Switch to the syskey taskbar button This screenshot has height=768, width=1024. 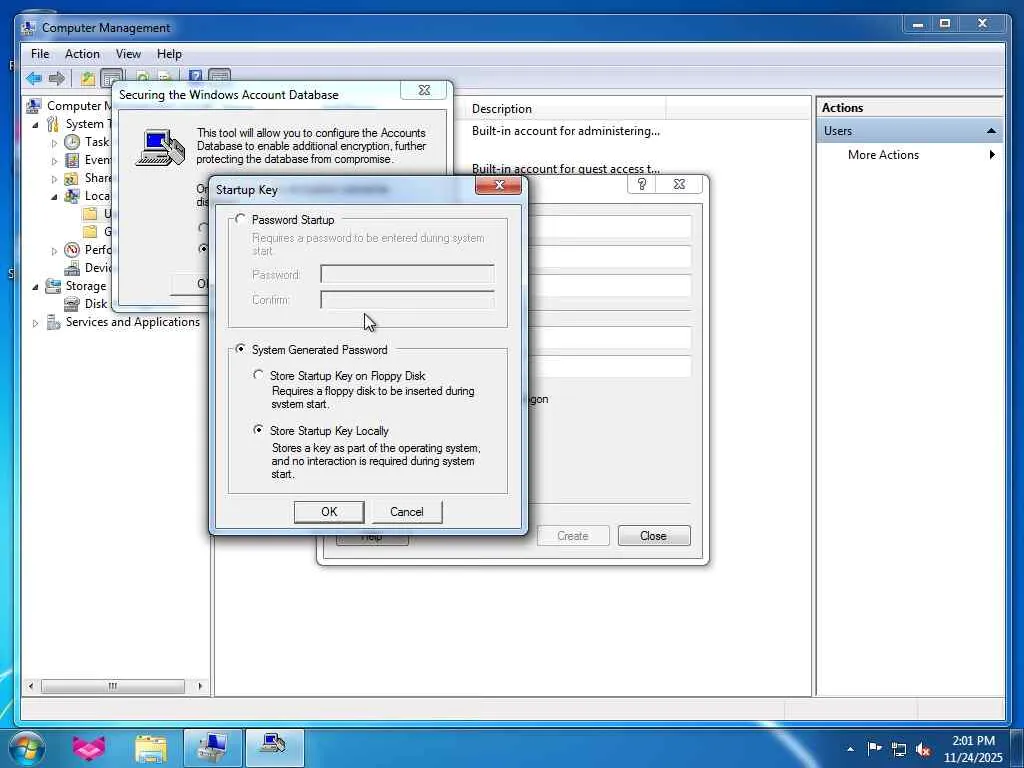[275, 748]
